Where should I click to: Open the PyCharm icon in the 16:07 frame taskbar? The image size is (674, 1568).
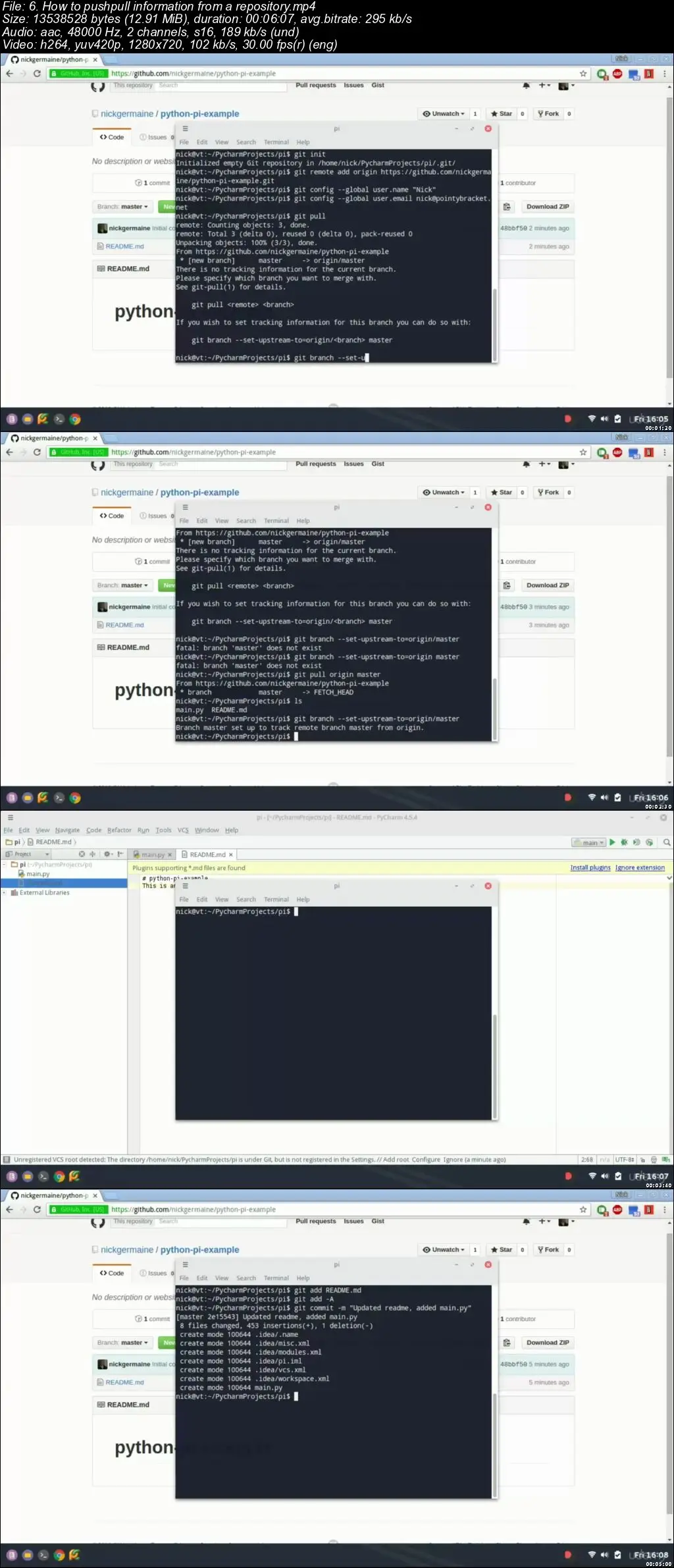(74, 1176)
